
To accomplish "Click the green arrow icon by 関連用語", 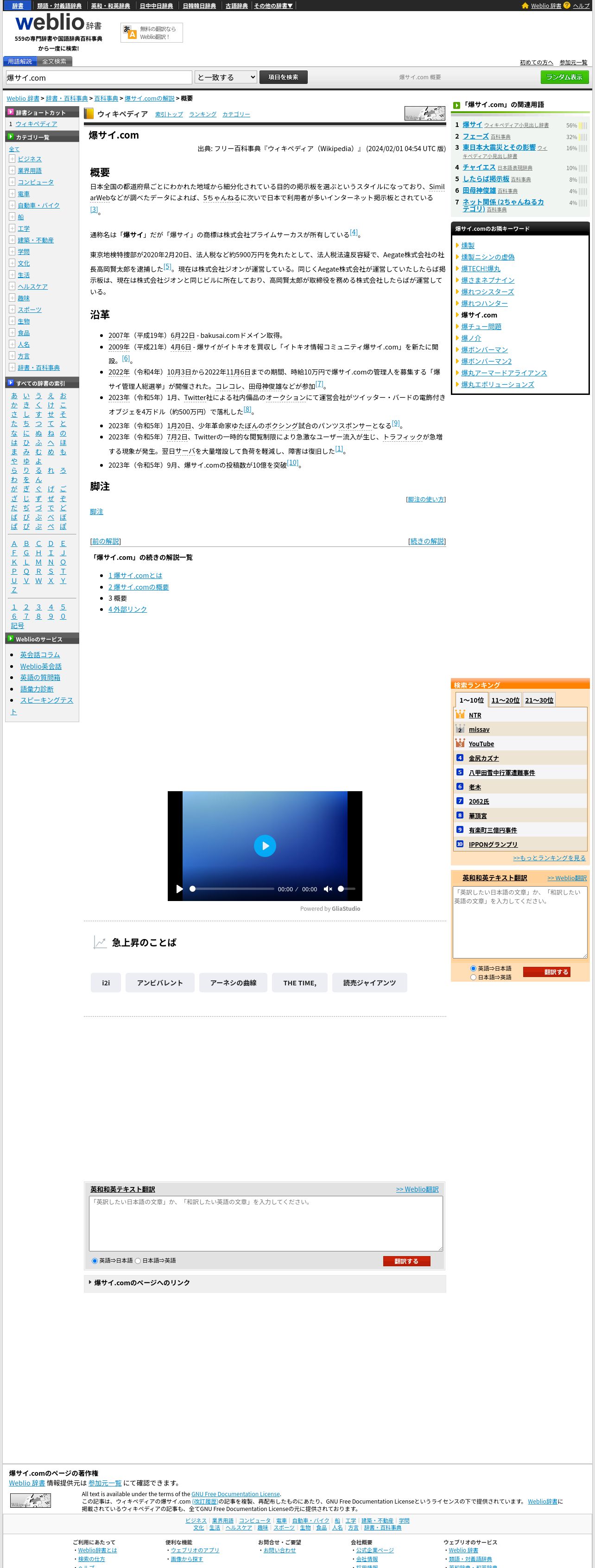I will pyautogui.click(x=457, y=105).
